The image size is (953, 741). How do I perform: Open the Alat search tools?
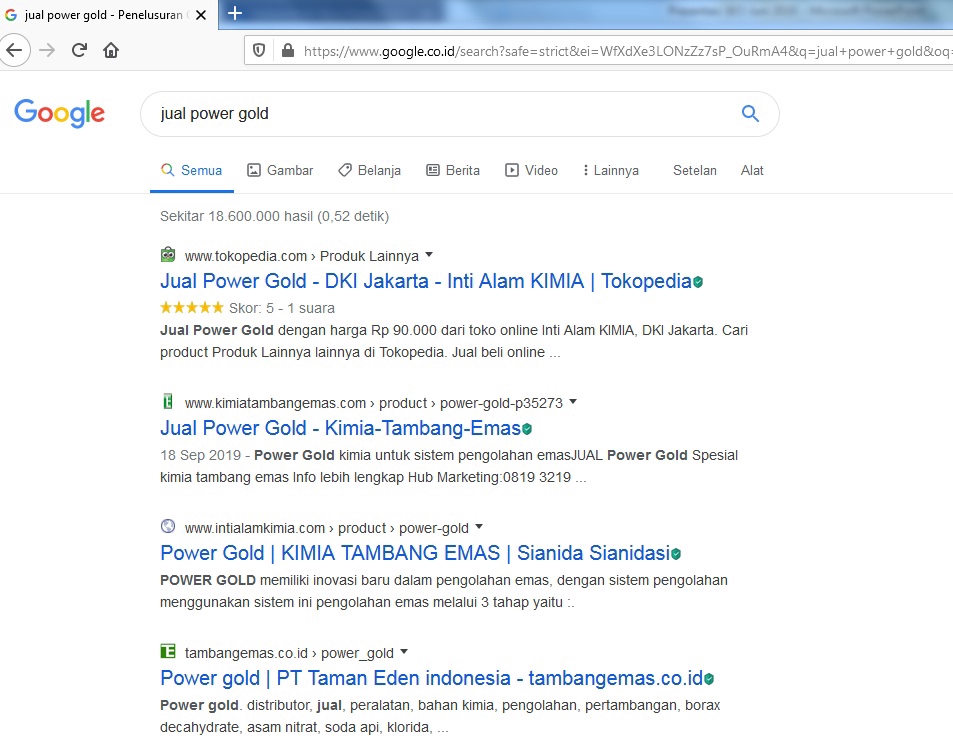click(x=752, y=170)
